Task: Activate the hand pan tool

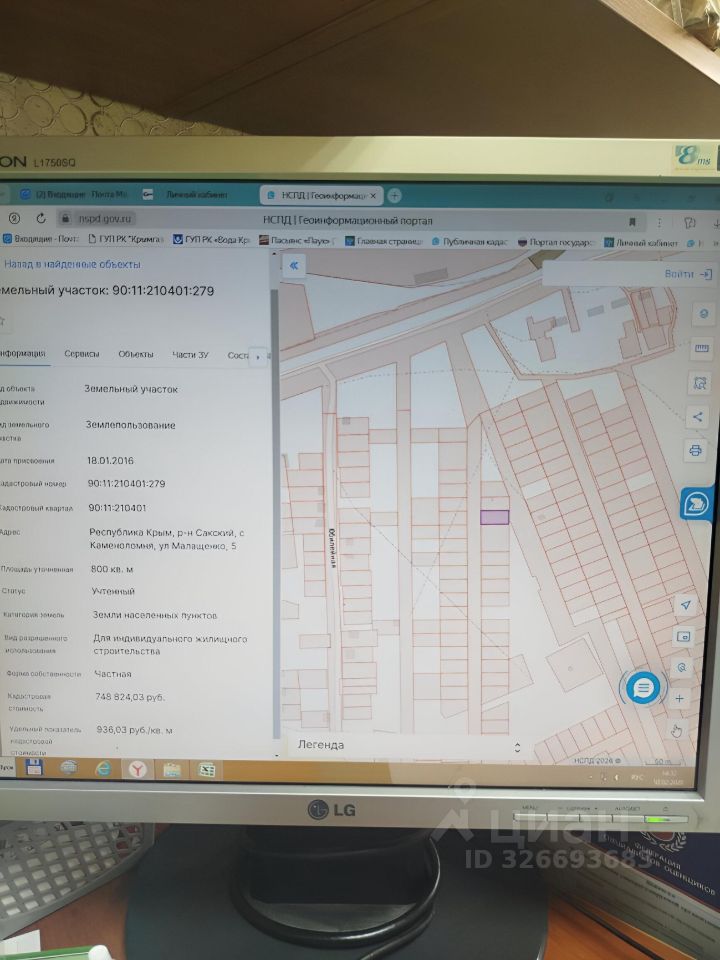Action: (x=677, y=730)
